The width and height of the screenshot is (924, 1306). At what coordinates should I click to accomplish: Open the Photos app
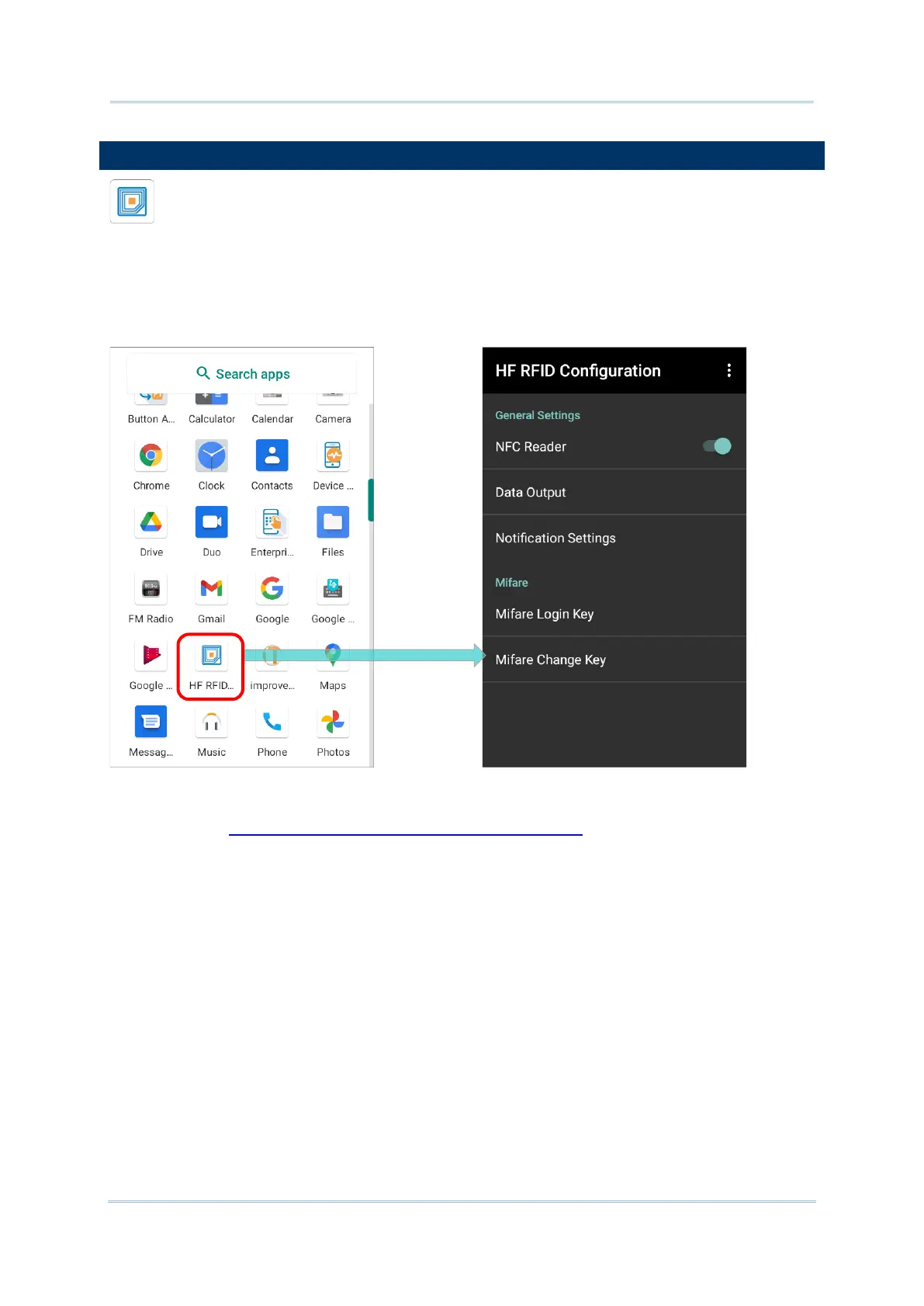click(333, 723)
